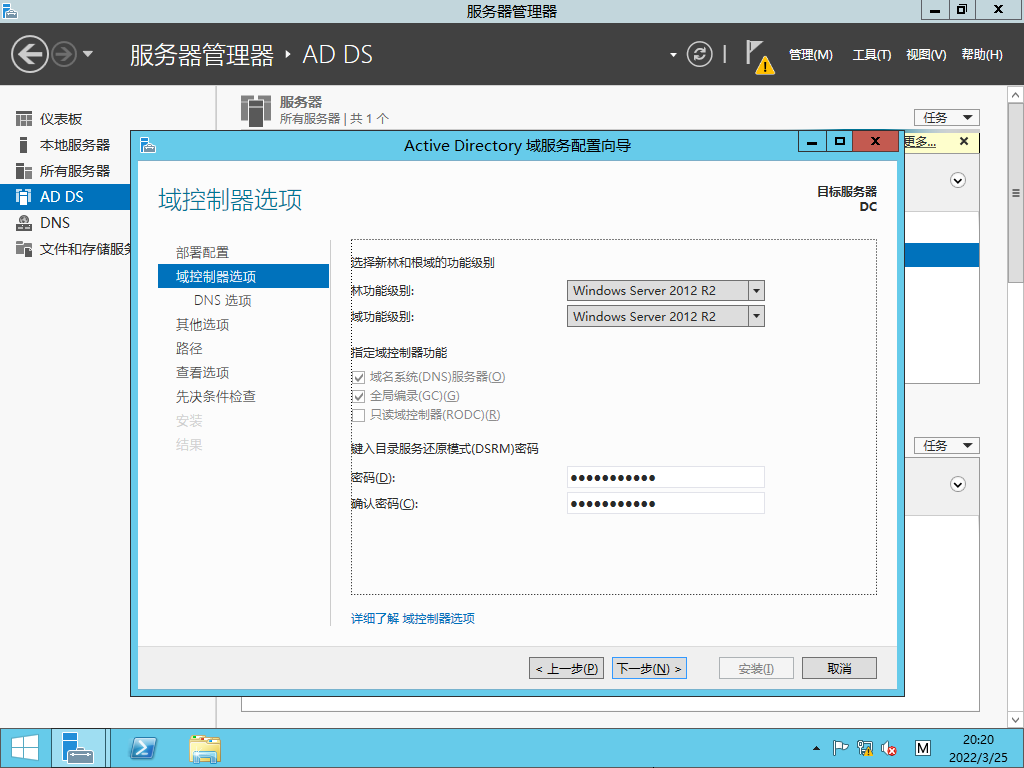Click the main window scrollbar up arrow
Screen dimensions: 1024x768
[1016, 95]
